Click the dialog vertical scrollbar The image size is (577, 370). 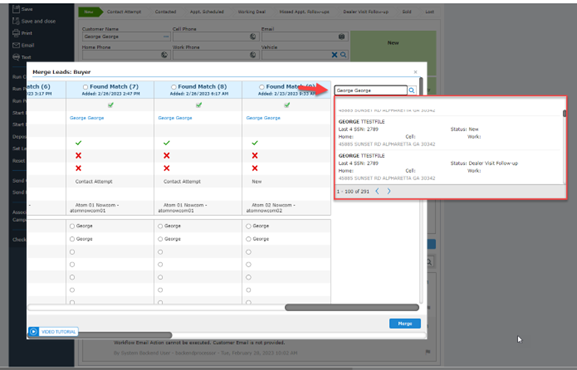coord(421,190)
